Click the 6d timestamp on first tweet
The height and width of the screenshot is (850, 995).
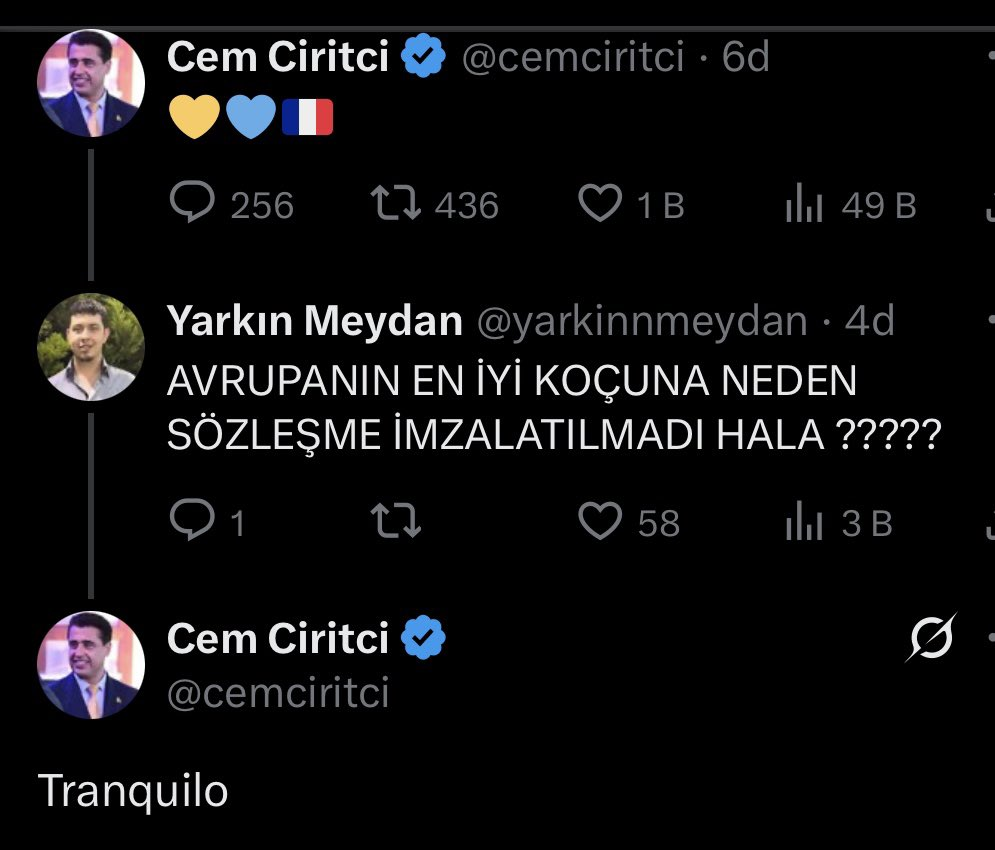pos(746,58)
